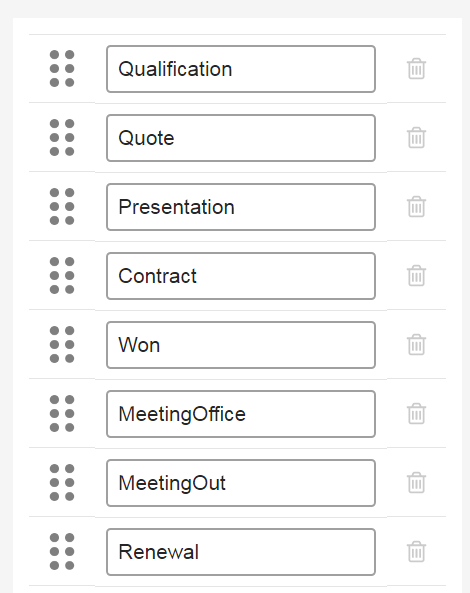Viewport: 470px width, 593px height.
Task: Delete the Quote stage via trash icon
Action: coord(416,138)
